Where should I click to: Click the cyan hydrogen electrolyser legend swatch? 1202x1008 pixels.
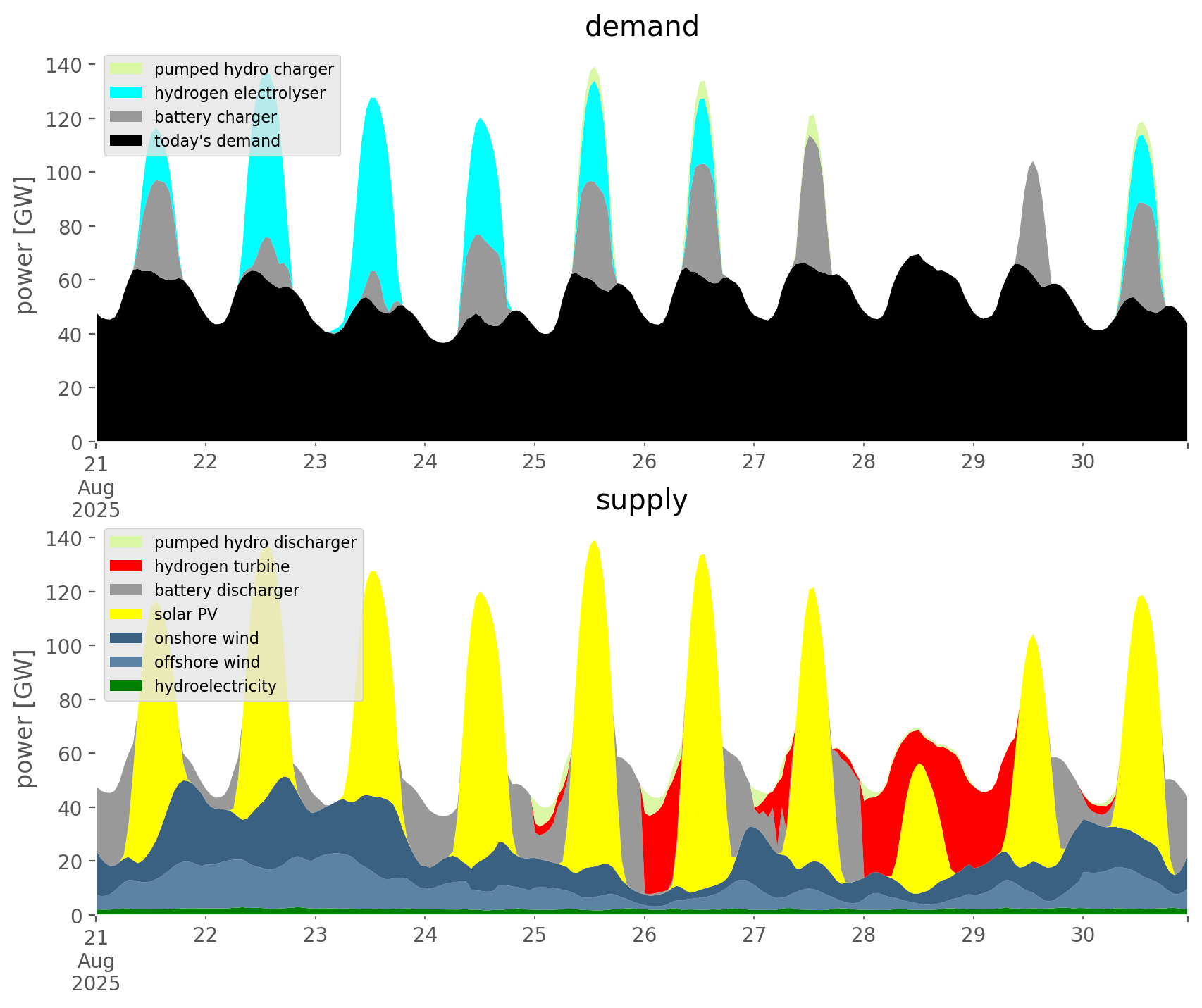[125, 93]
